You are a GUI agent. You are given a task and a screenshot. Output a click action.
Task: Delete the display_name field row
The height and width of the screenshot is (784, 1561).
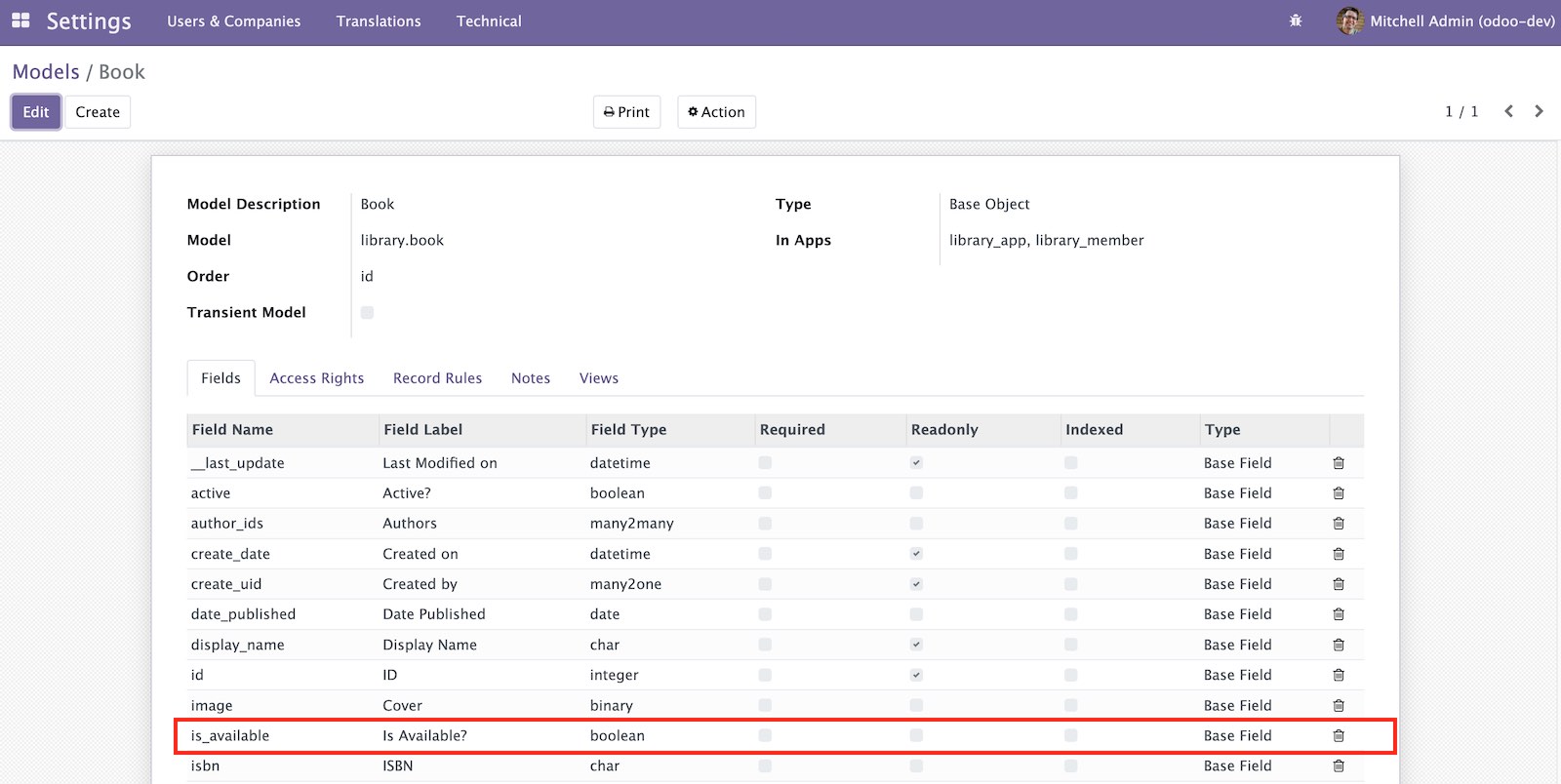click(x=1339, y=645)
